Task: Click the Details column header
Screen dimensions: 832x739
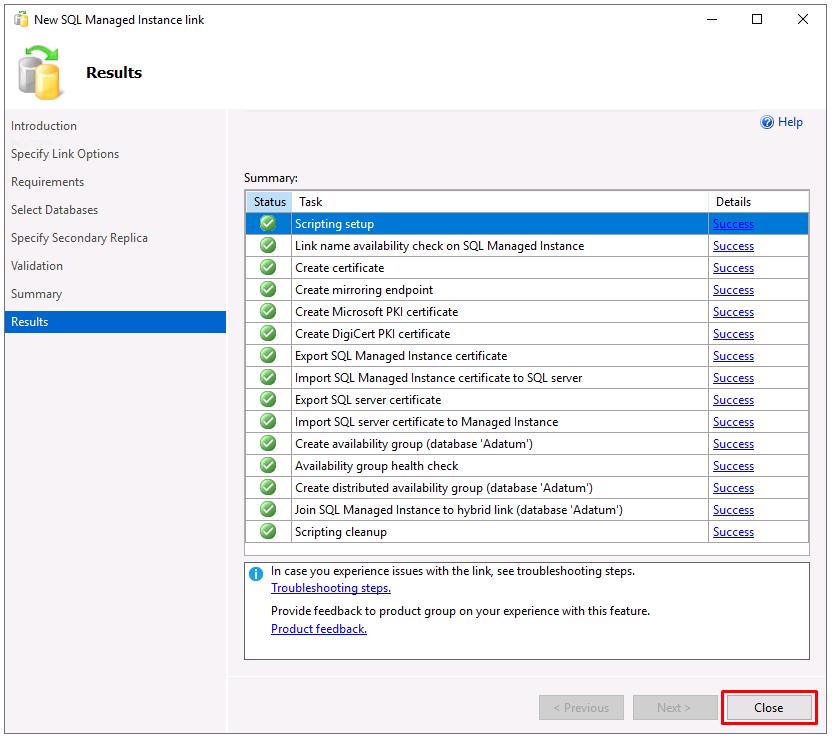Action: click(x=759, y=202)
